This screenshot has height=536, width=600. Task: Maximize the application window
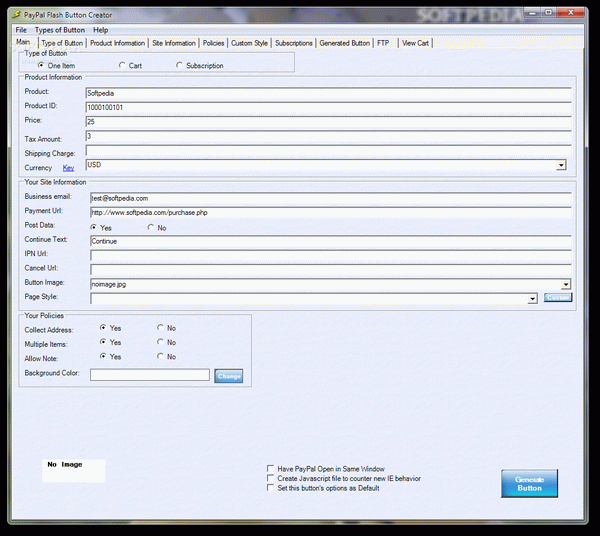click(x=548, y=13)
